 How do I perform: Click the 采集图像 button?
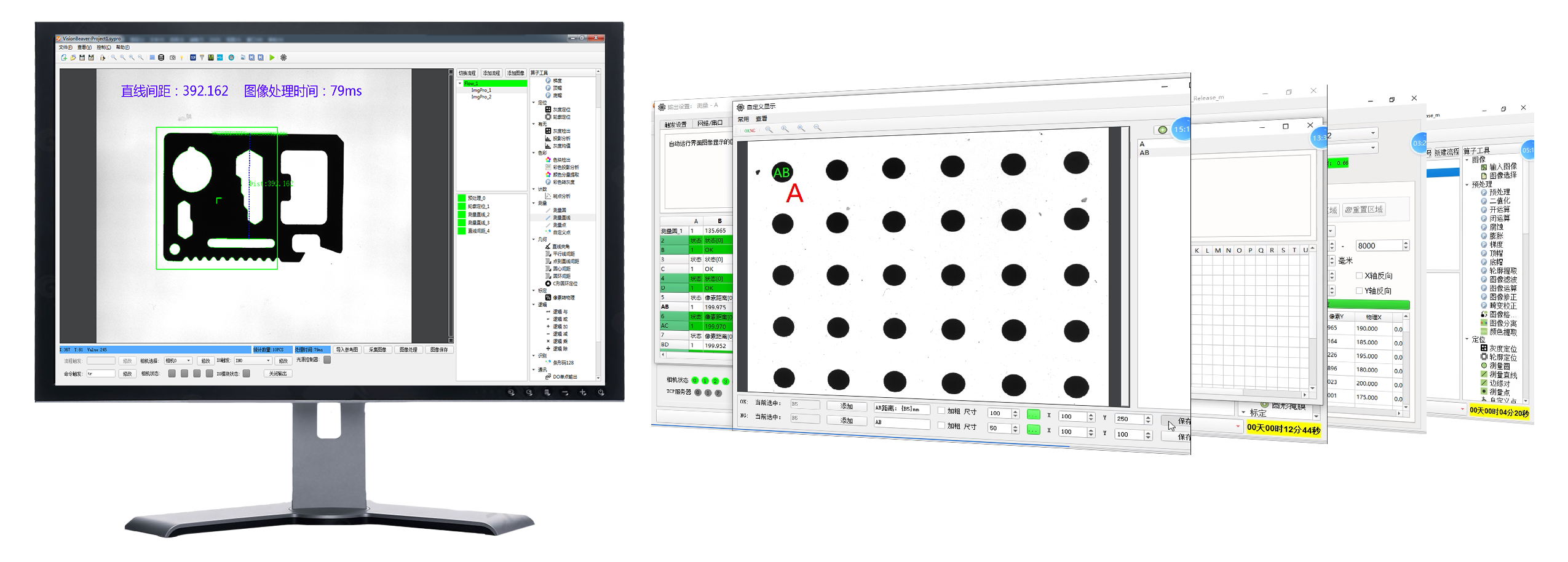pos(378,350)
